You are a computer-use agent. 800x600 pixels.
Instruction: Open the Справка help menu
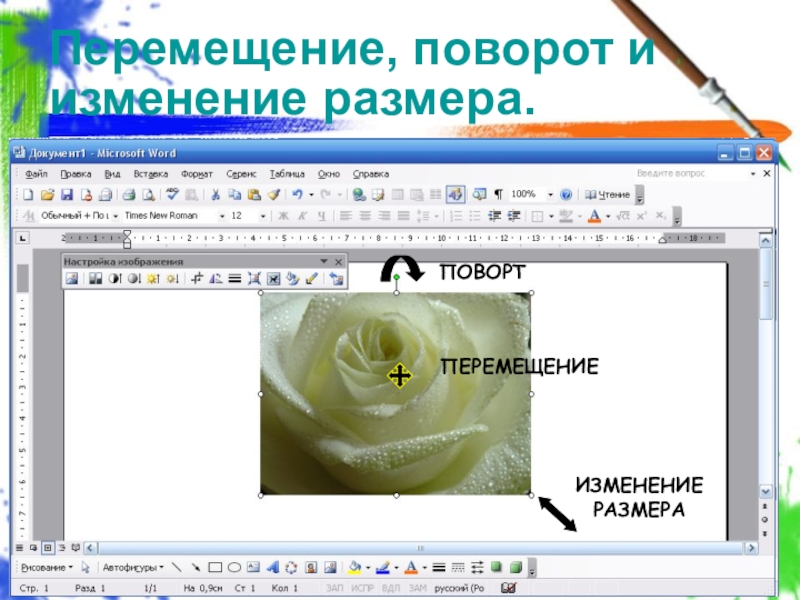coord(371,174)
